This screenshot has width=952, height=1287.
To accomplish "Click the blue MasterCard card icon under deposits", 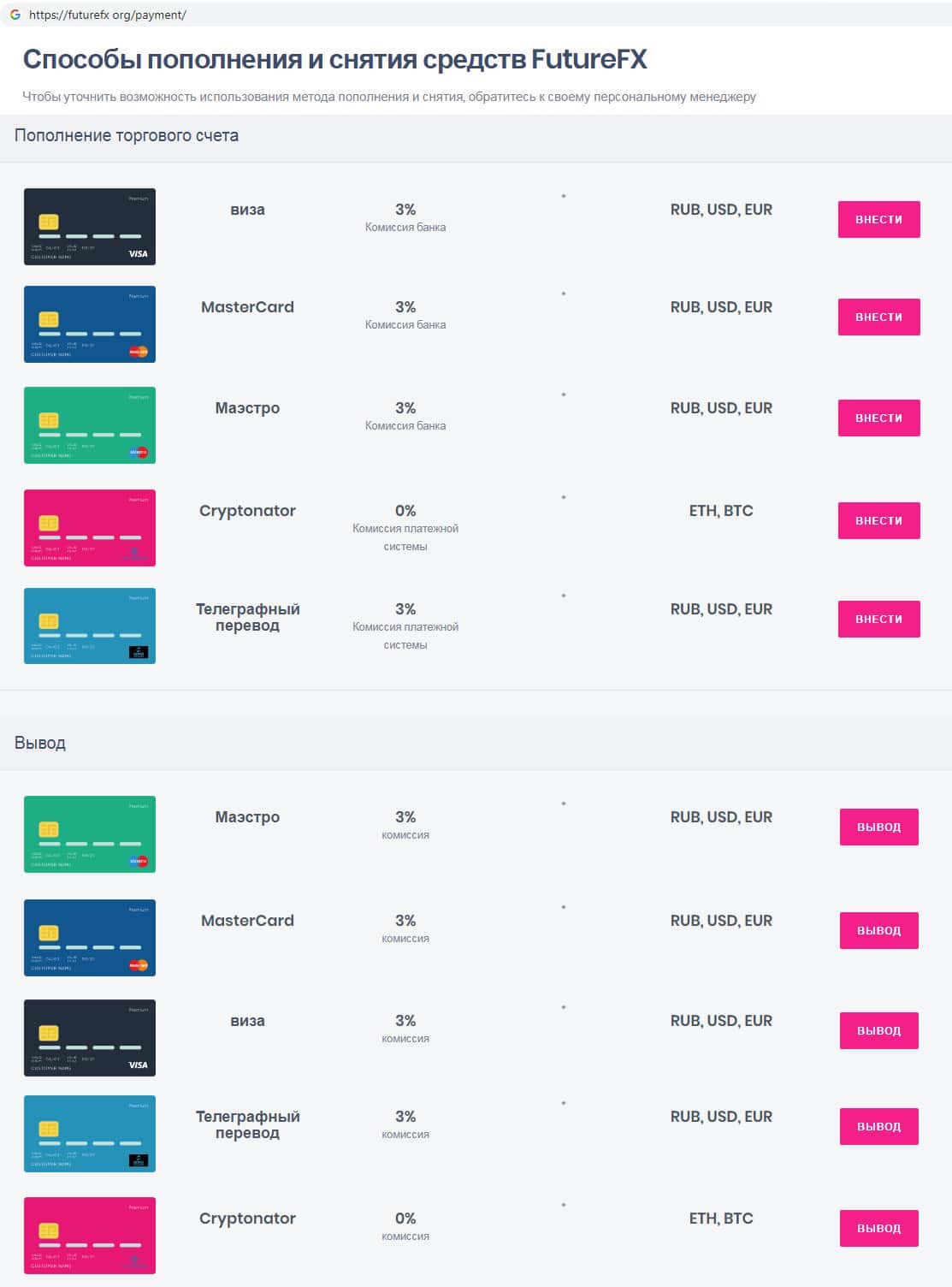I will (90, 324).
